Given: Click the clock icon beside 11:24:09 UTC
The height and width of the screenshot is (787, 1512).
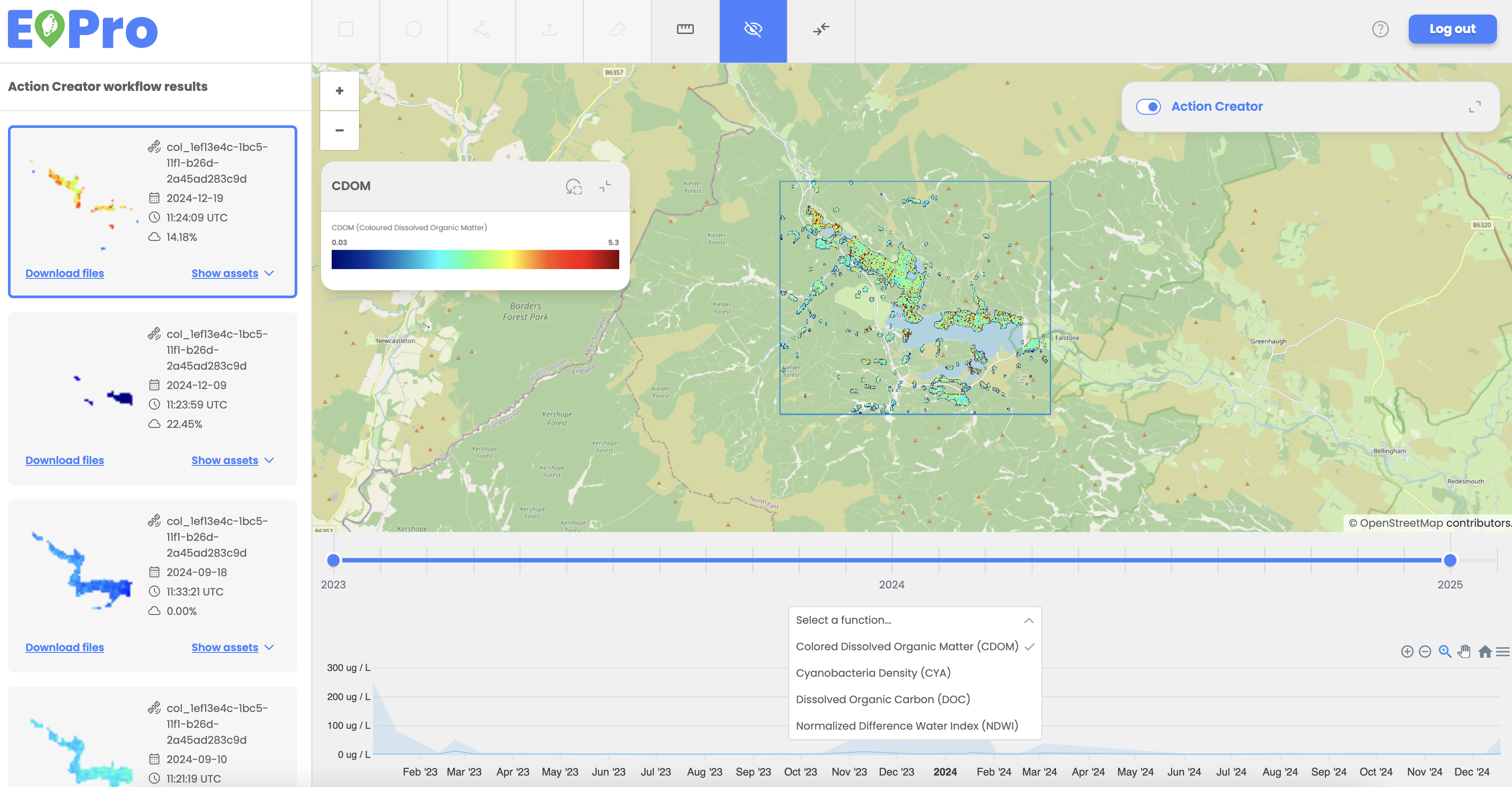Looking at the screenshot, I should pos(154,217).
